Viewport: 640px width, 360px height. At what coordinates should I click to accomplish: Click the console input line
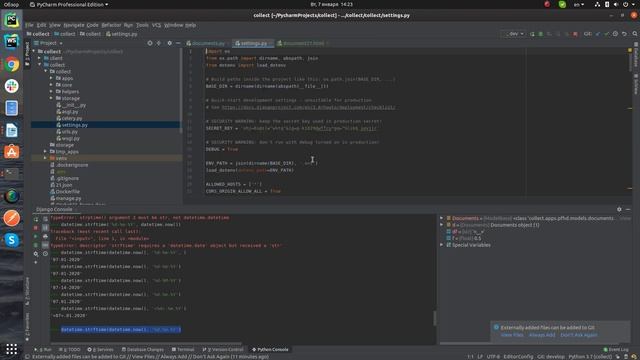coord(121,329)
